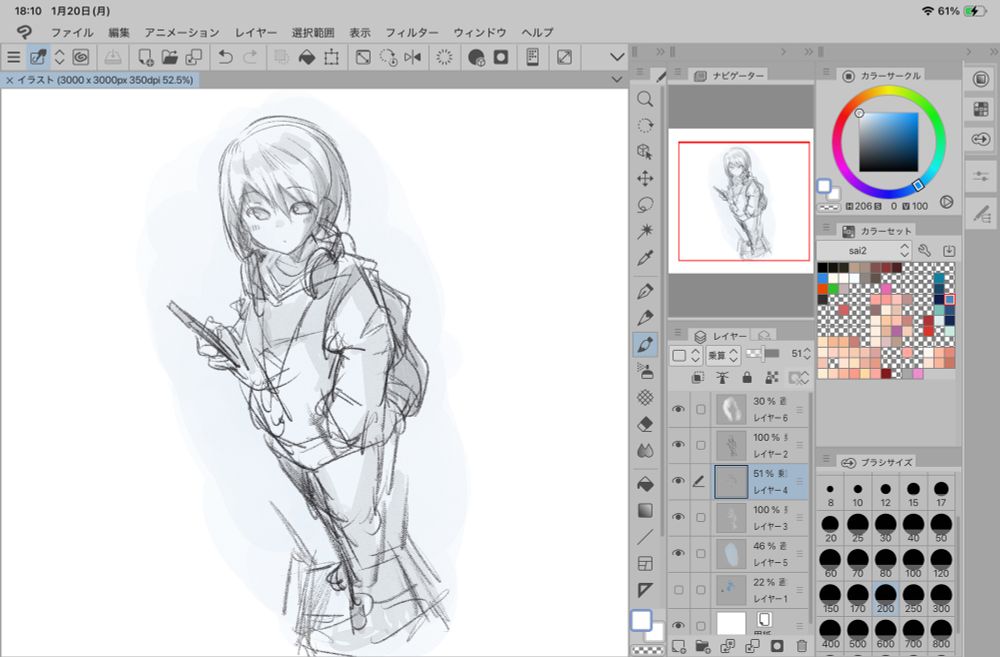1000x657 pixels.
Task: Pick the Eyedropper tool
Action: (x=645, y=257)
